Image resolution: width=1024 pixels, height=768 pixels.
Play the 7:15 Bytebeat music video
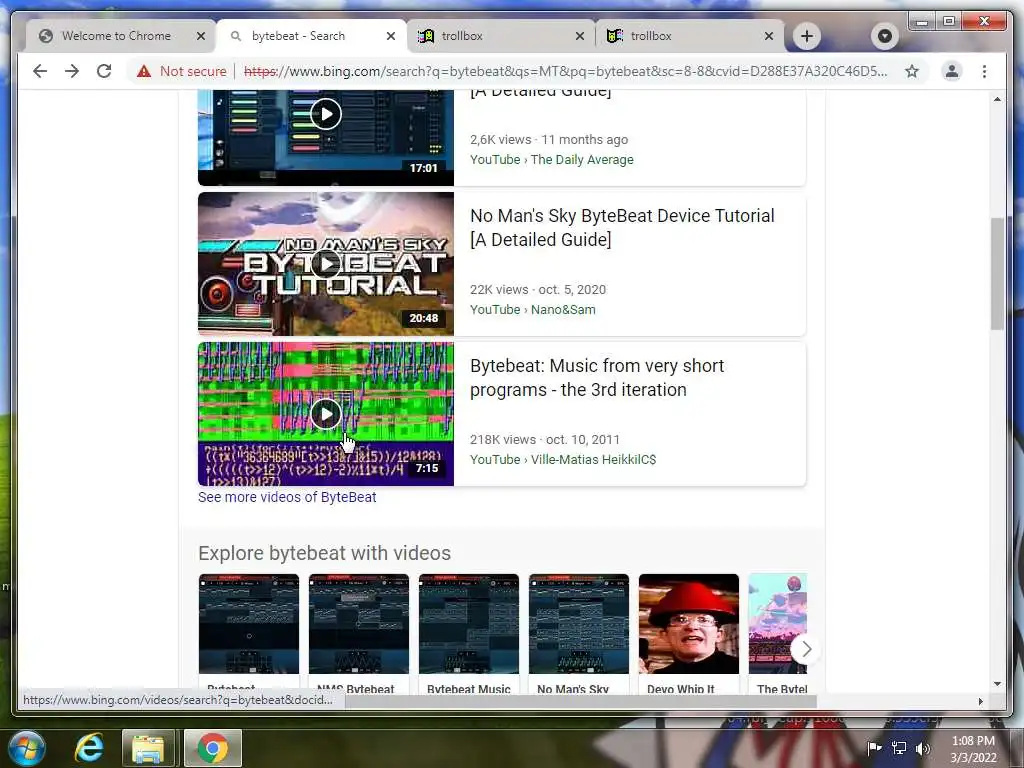pyautogui.click(x=326, y=414)
